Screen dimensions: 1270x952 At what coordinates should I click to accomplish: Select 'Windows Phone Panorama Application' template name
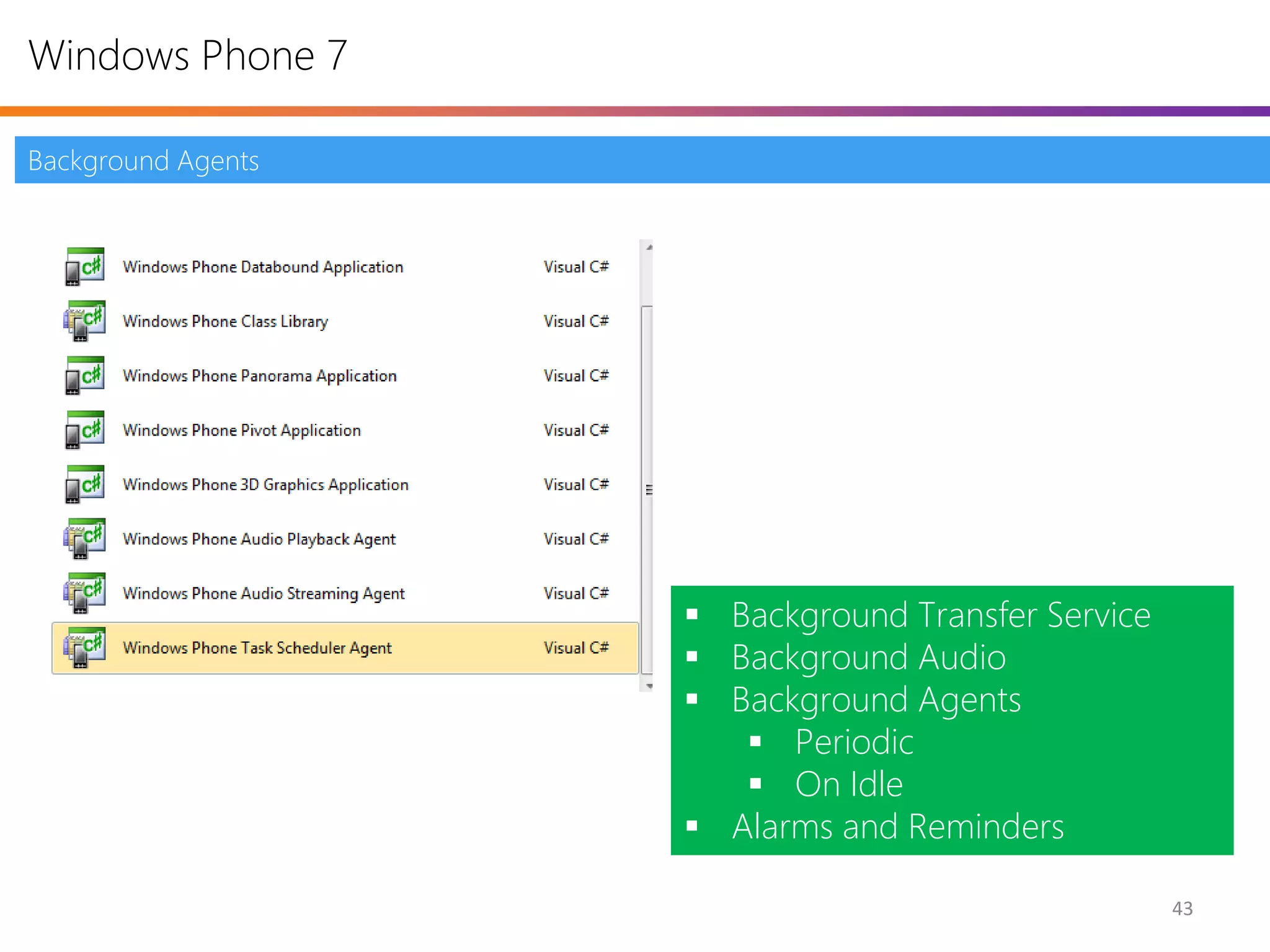pos(260,376)
